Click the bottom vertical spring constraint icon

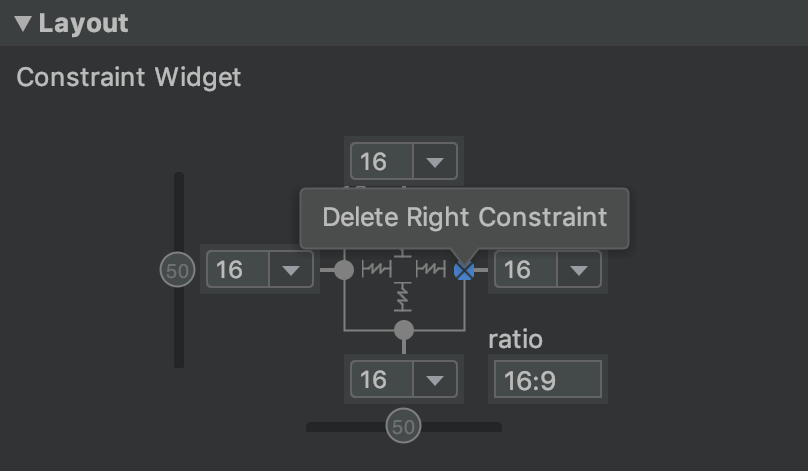(403, 297)
